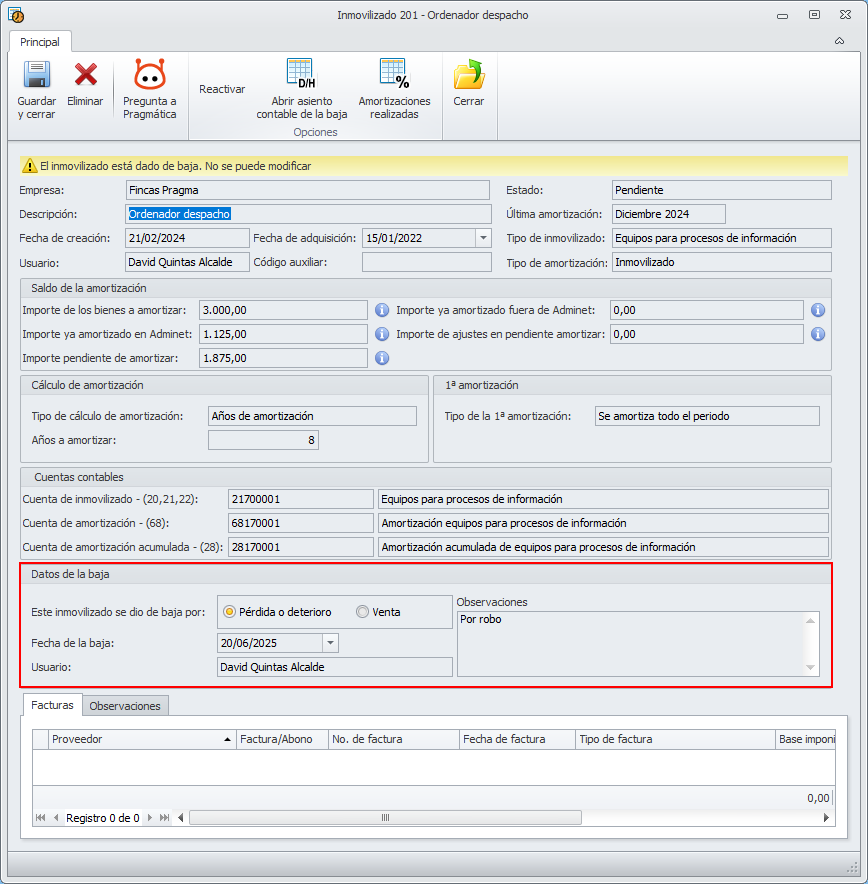This screenshot has width=868, height=884.
Task: Click Tipo de cálculo field Años de amortización
Action: coord(312,416)
